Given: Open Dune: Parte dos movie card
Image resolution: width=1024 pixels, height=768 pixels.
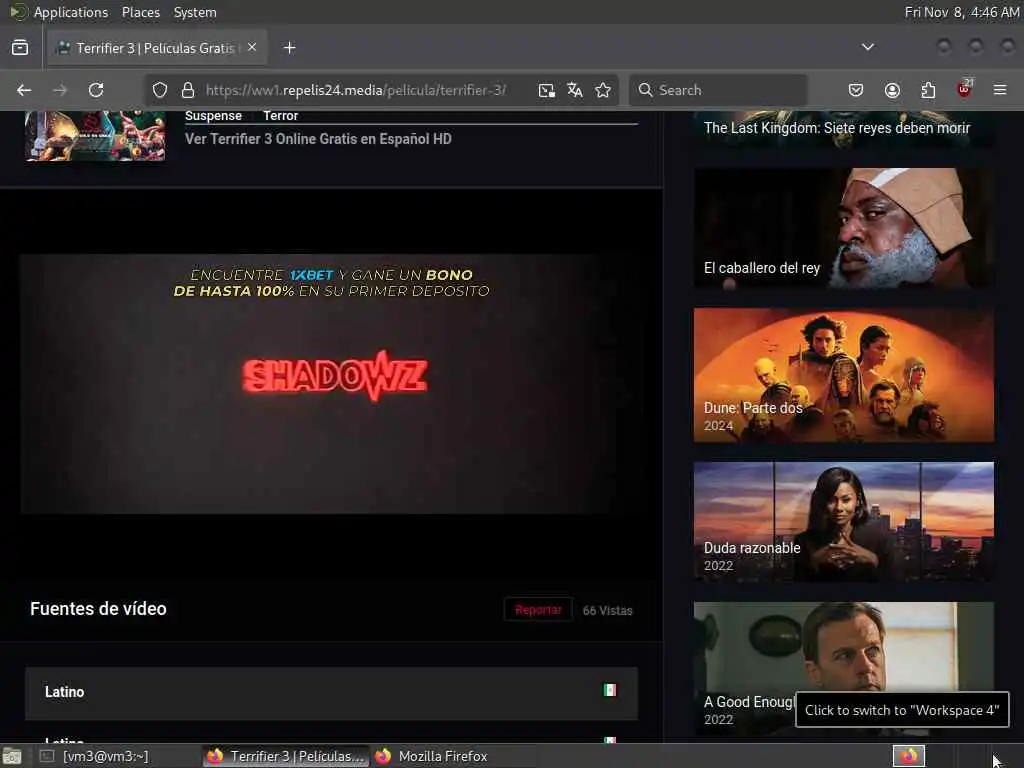Looking at the screenshot, I should coord(844,375).
